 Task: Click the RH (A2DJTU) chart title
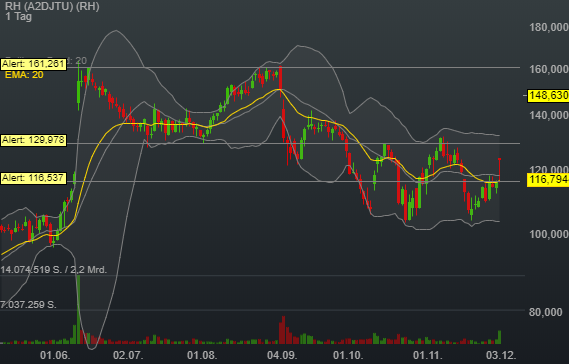(x=52, y=6)
